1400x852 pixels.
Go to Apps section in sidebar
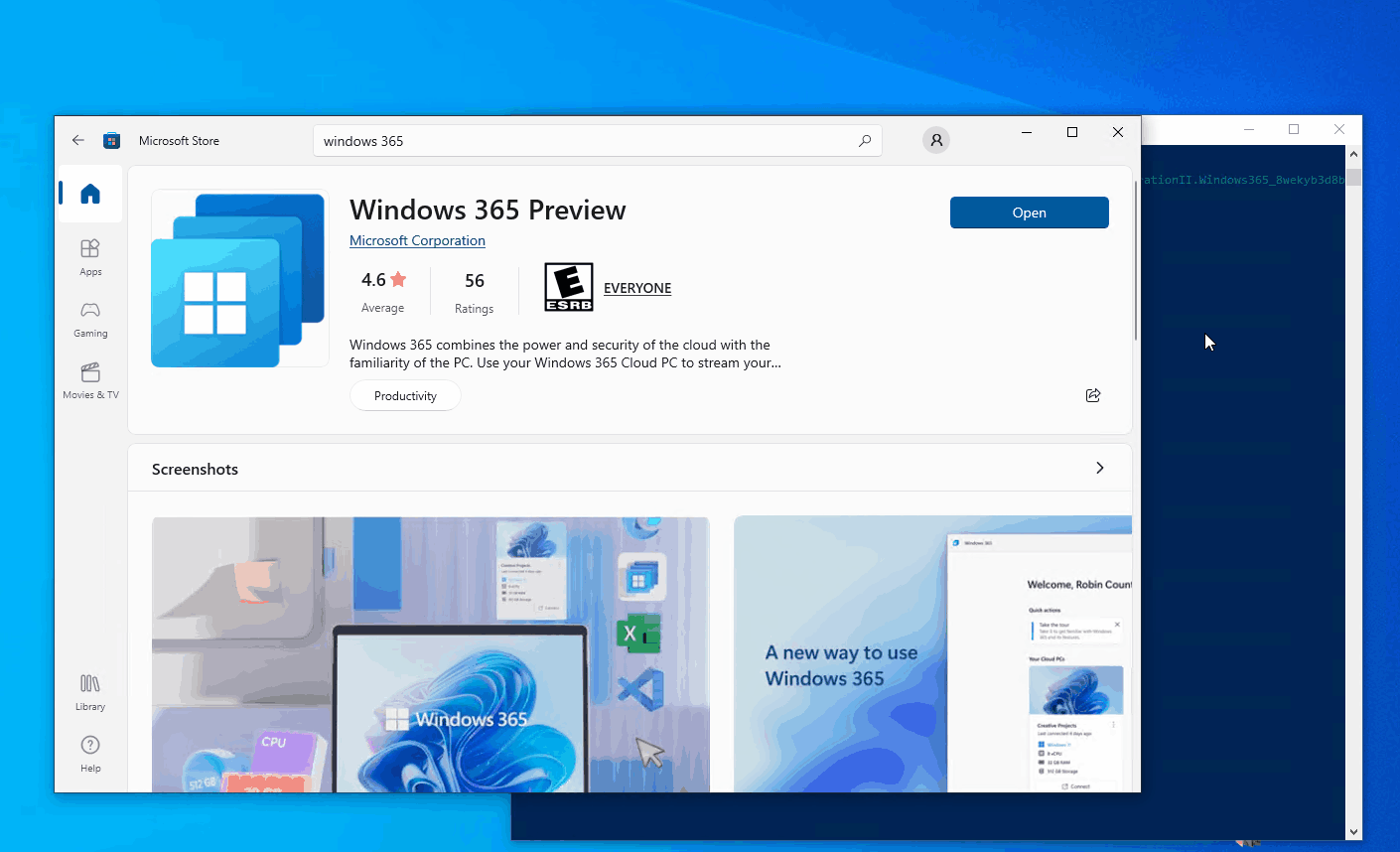click(90, 257)
